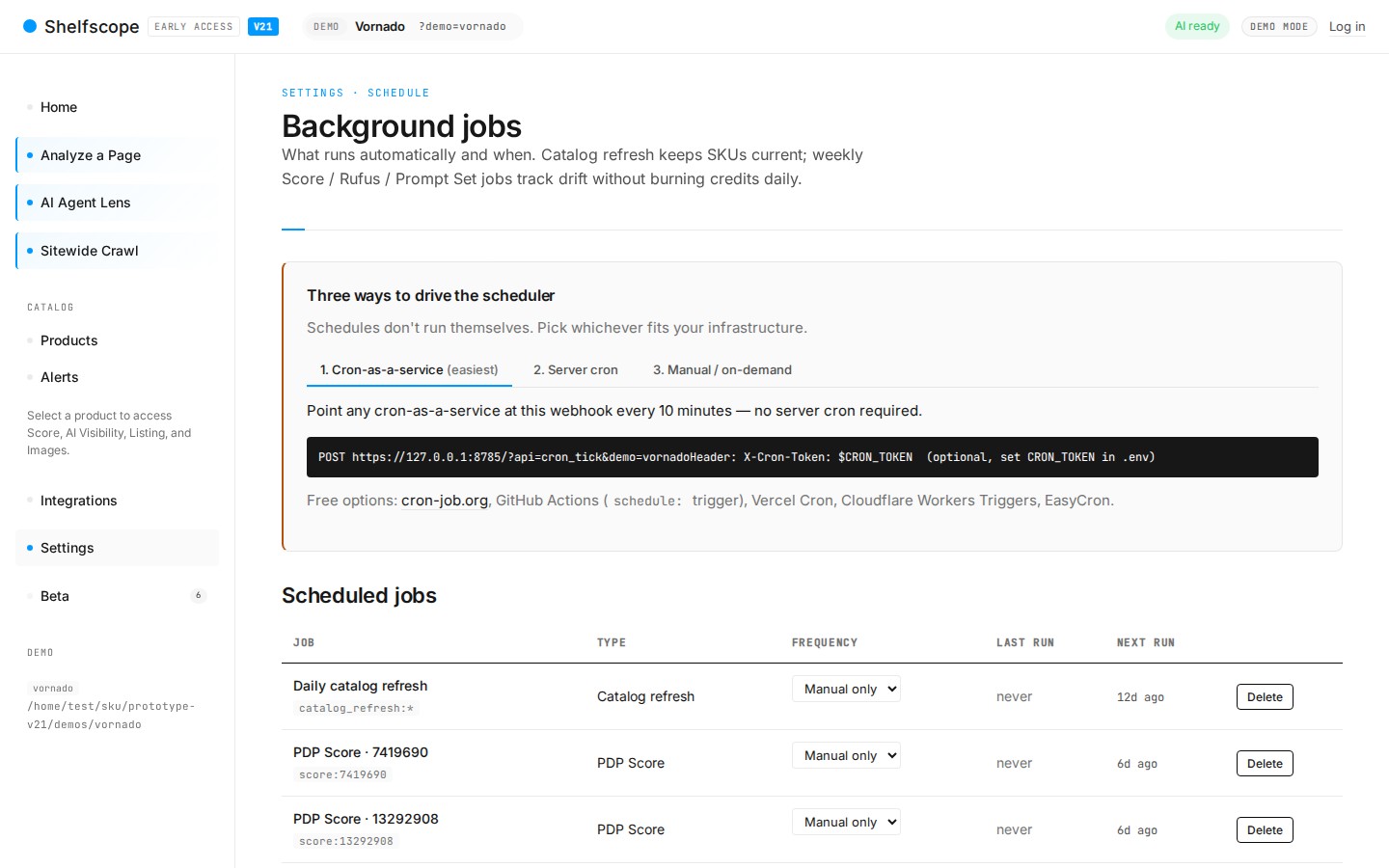Click the SCHEDULE breadcrumb
The width and height of the screenshot is (1389, 868).
click(398, 93)
